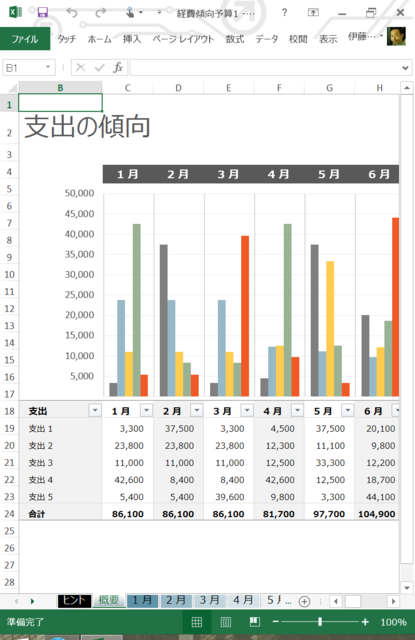
Task: Click the Excel application icon
Action: 16,12
